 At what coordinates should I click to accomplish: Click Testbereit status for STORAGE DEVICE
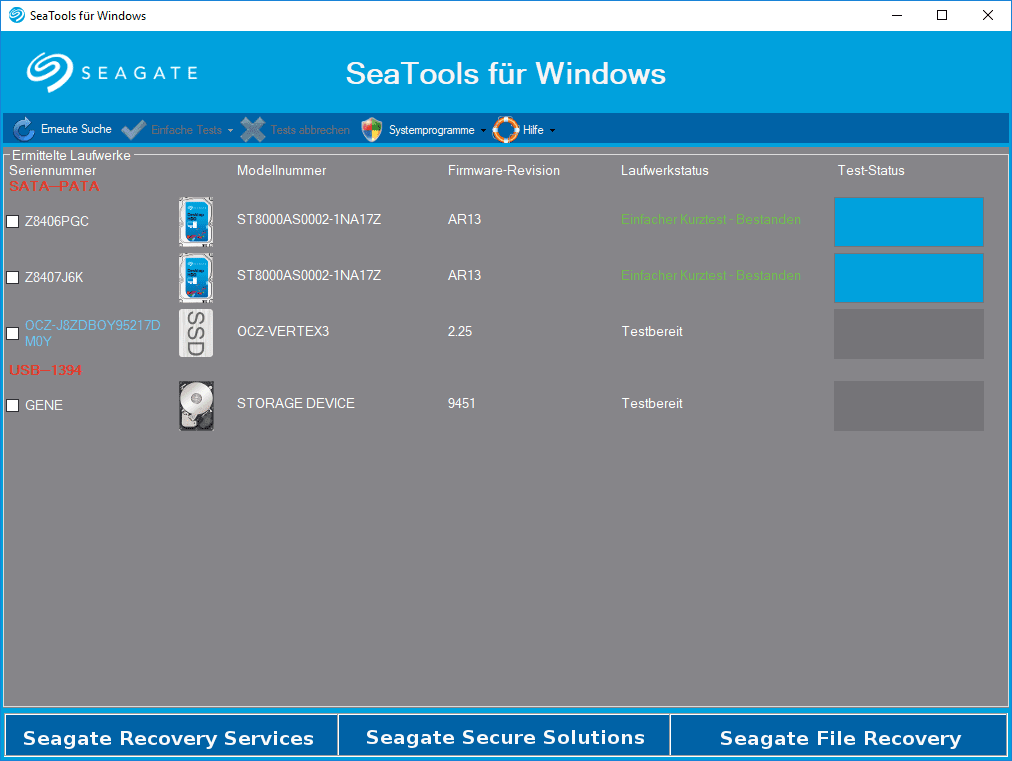click(652, 403)
